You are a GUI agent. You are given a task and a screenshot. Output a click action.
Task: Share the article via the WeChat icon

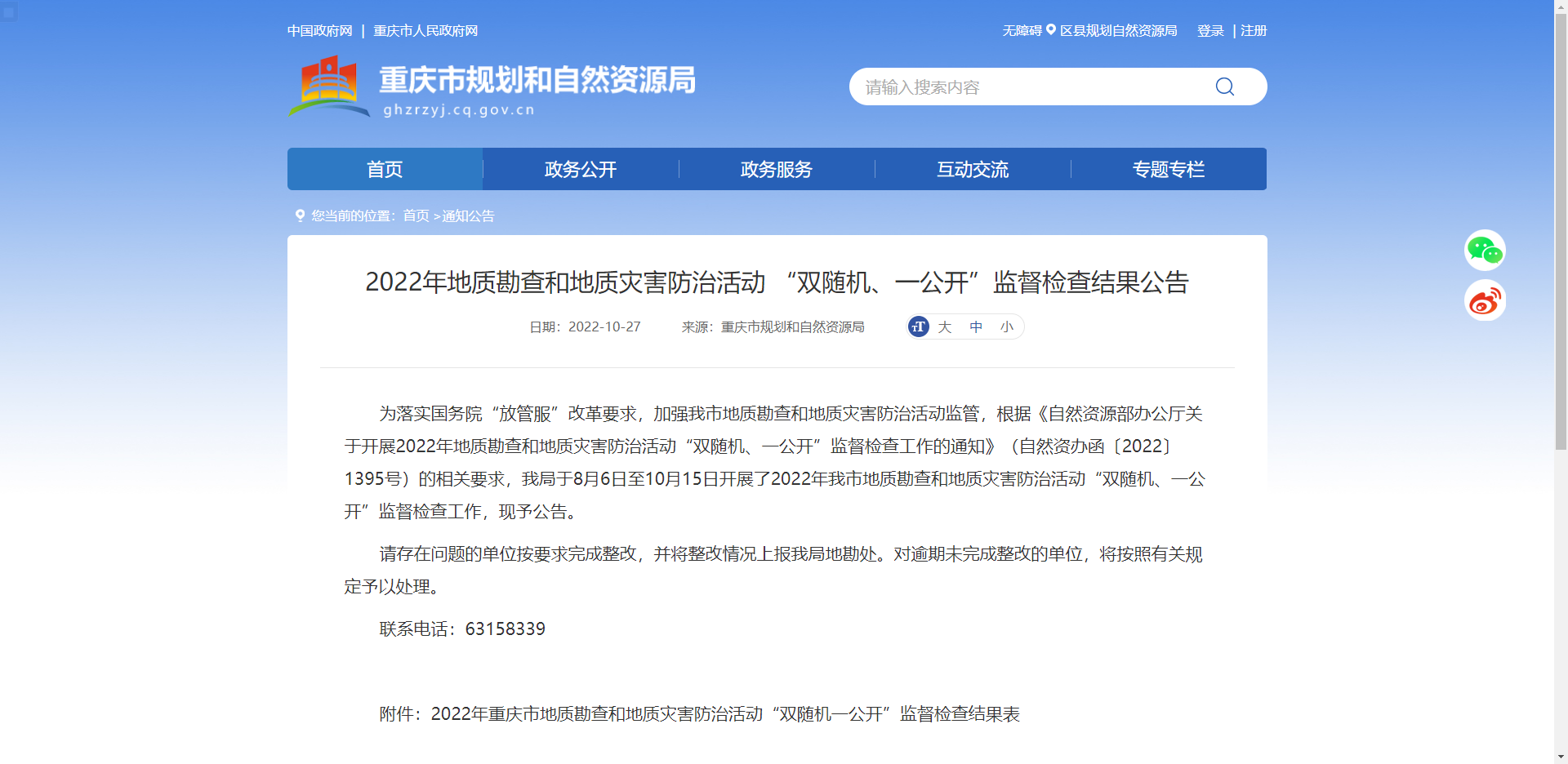pos(1486,250)
